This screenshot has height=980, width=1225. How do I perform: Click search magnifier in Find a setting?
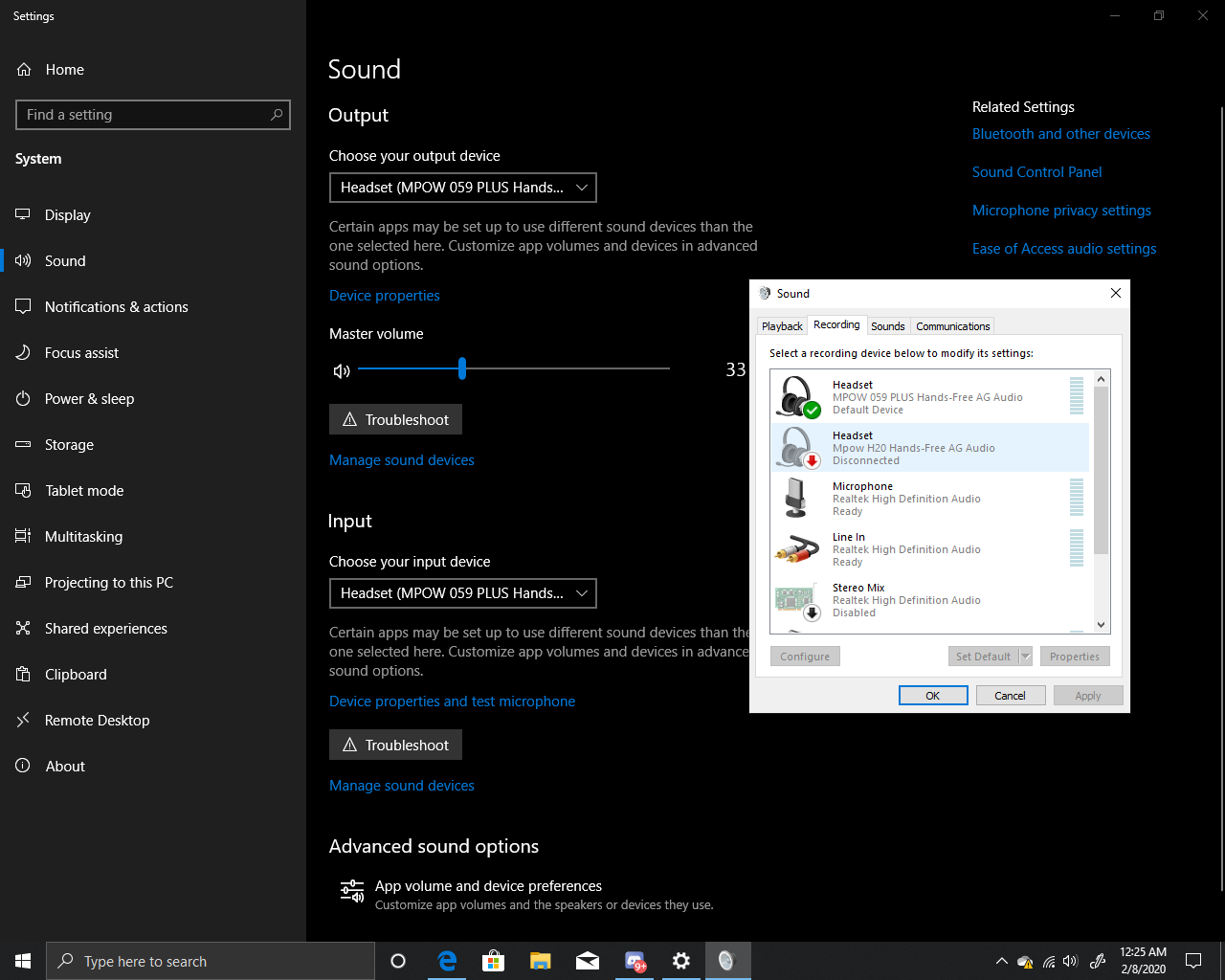pyautogui.click(x=277, y=115)
